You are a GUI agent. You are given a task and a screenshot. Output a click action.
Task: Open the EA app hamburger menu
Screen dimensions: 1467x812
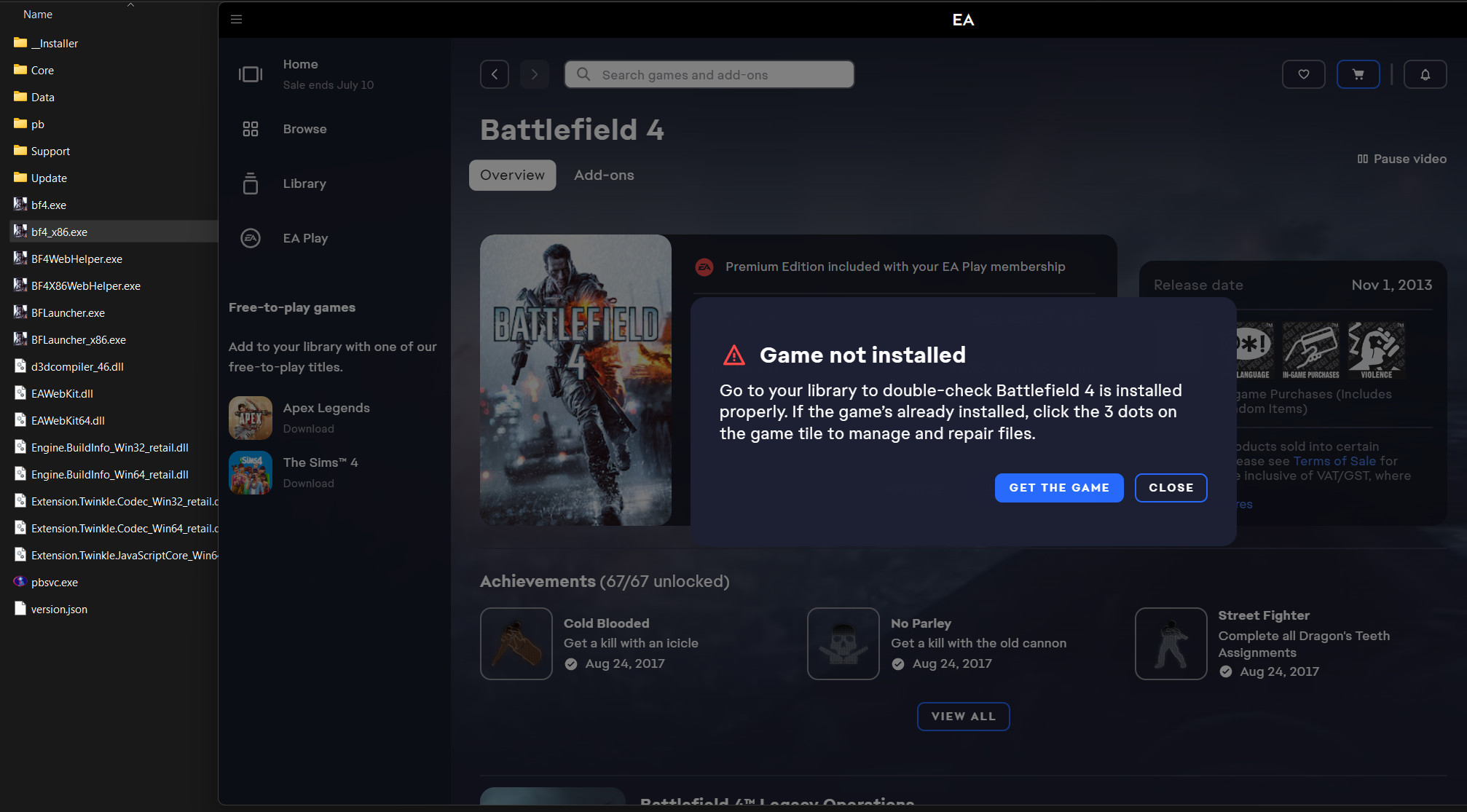[236, 19]
